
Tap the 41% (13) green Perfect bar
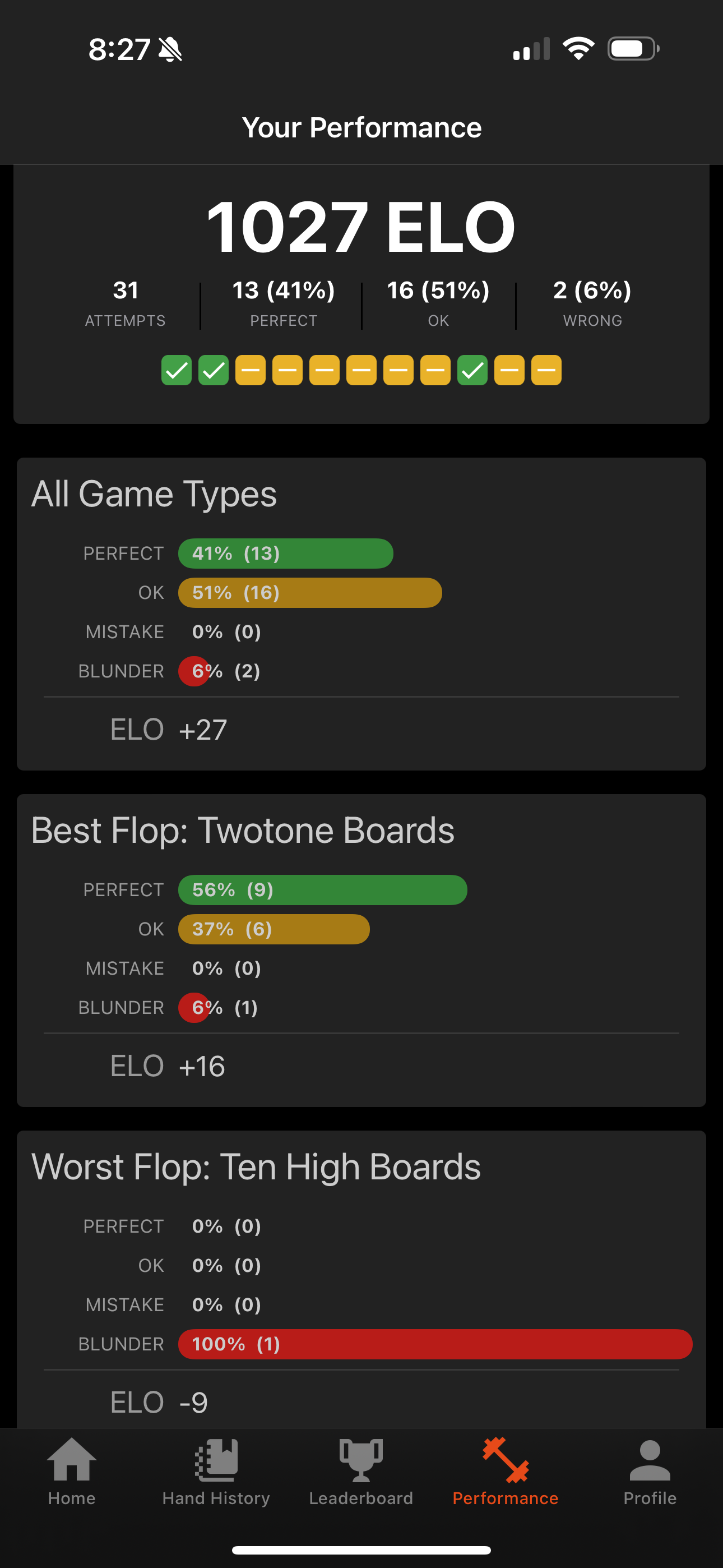pyautogui.click(x=285, y=554)
